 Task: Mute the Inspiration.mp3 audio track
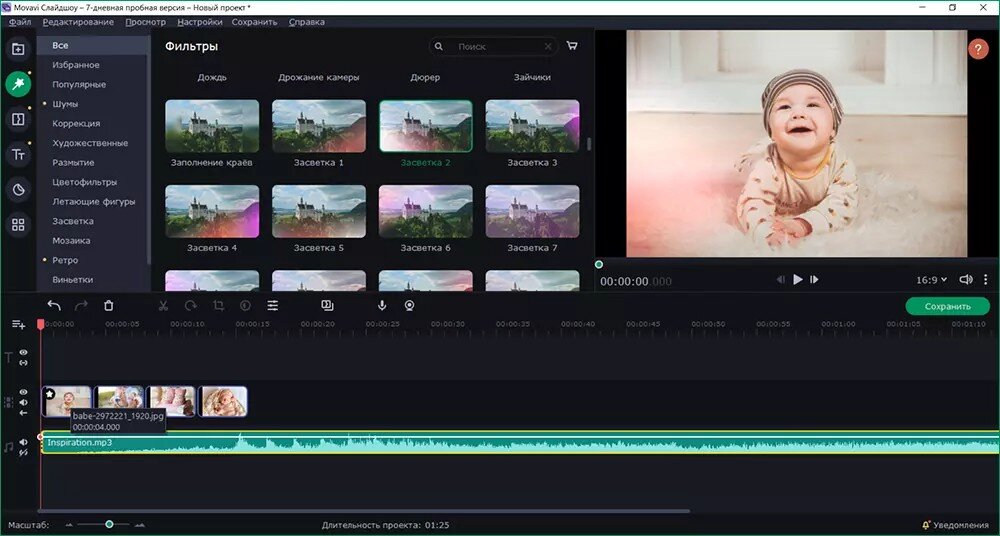pos(24,442)
